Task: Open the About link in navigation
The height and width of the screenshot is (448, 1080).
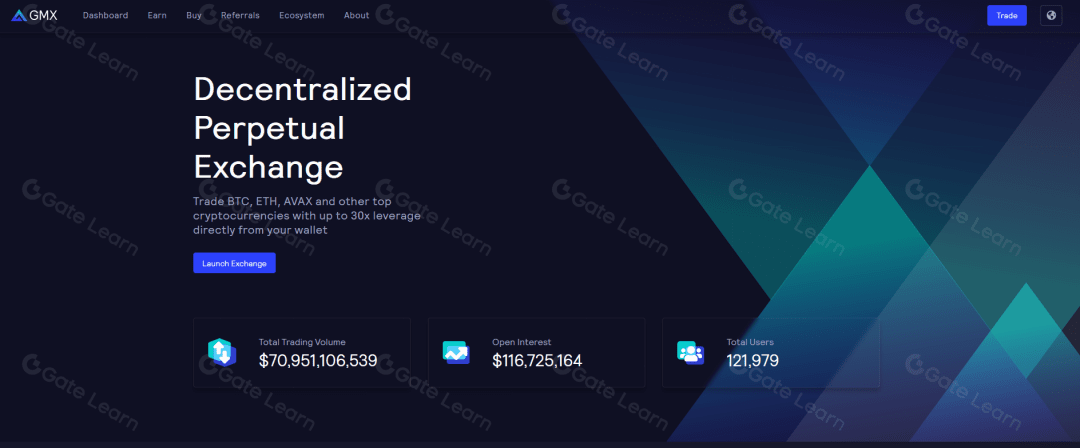Action: tap(356, 15)
